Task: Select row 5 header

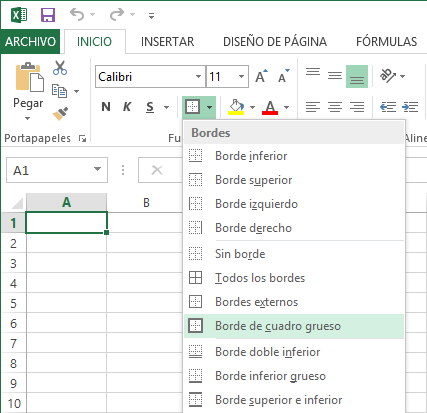Action: coord(13,303)
